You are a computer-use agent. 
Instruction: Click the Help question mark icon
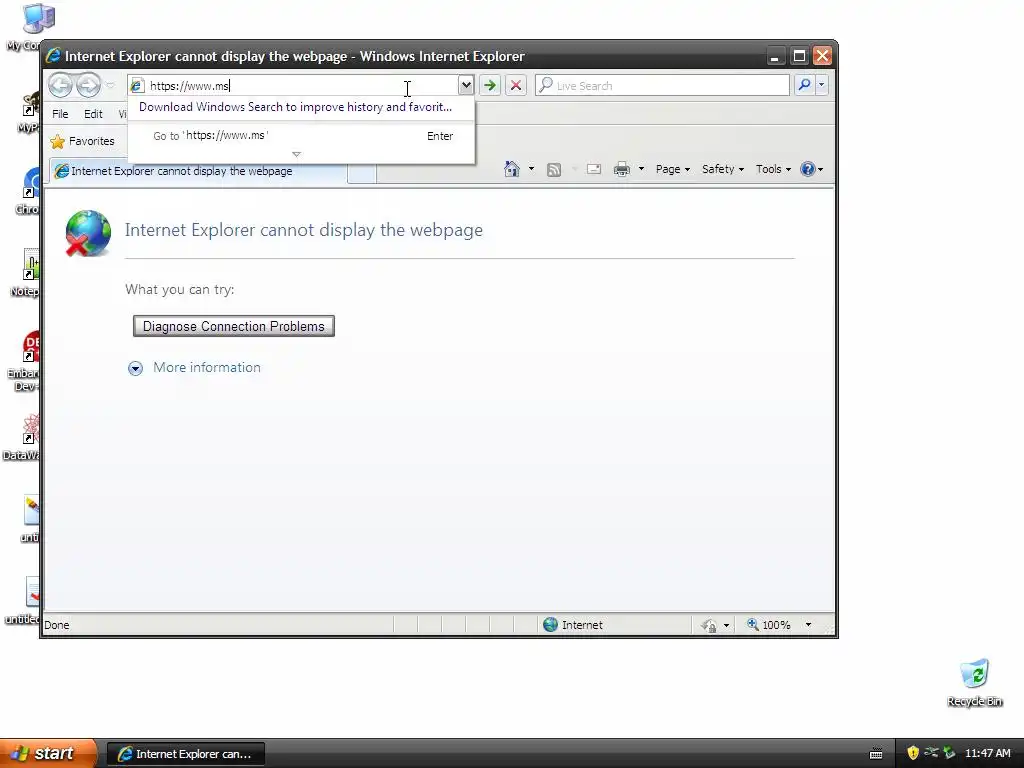pyautogui.click(x=808, y=169)
